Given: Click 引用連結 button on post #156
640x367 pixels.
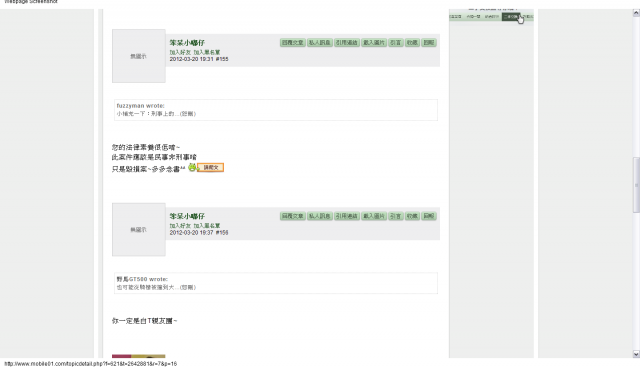Looking at the screenshot, I should pyautogui.click(x=347, y=216).
